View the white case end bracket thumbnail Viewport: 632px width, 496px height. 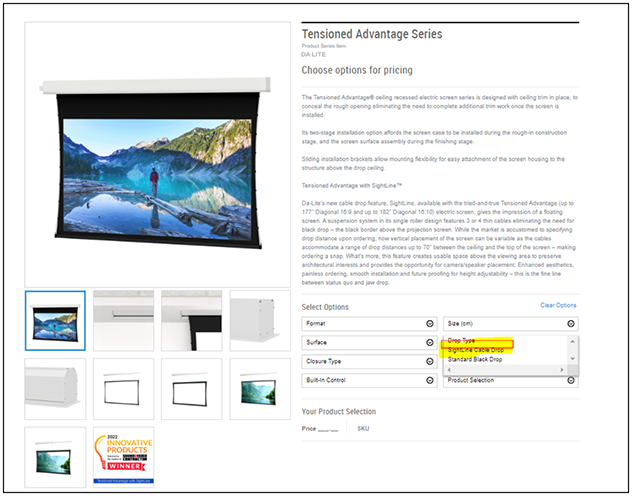260,321
